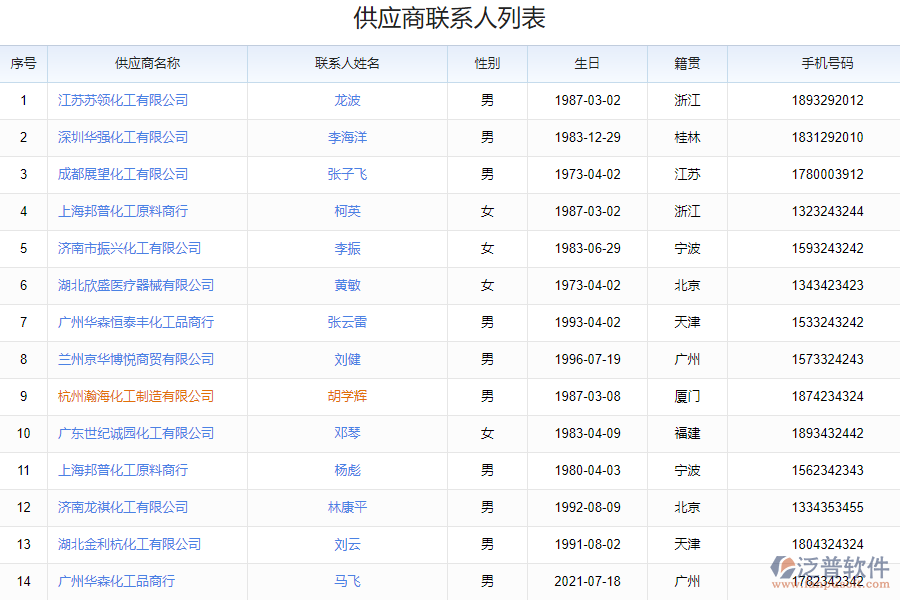
Task: Sort by the 生日 column header
Action: tap(587, 63)
